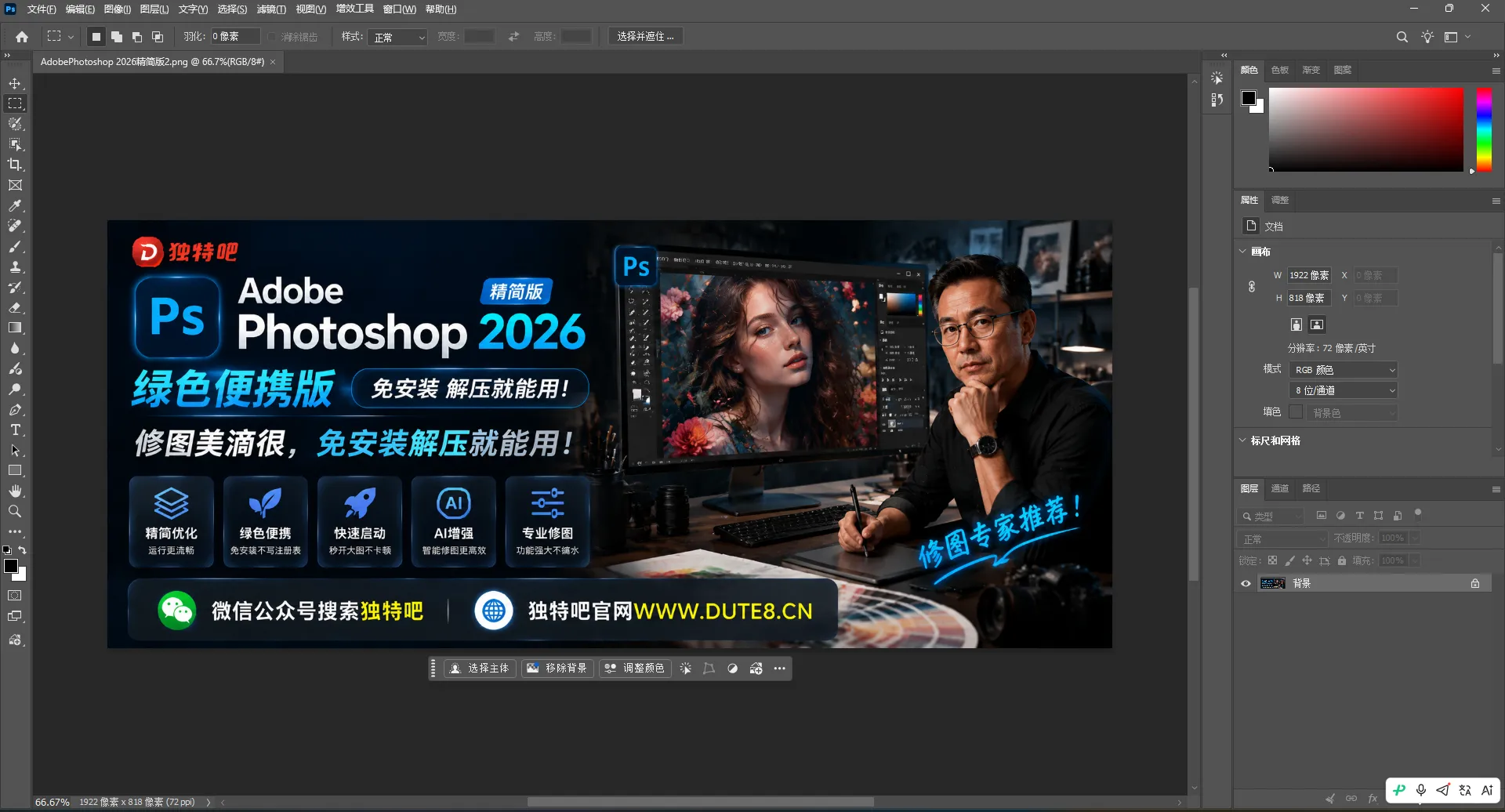Select the Path Selection tool
1505x812 pixels.
(15, 450)
